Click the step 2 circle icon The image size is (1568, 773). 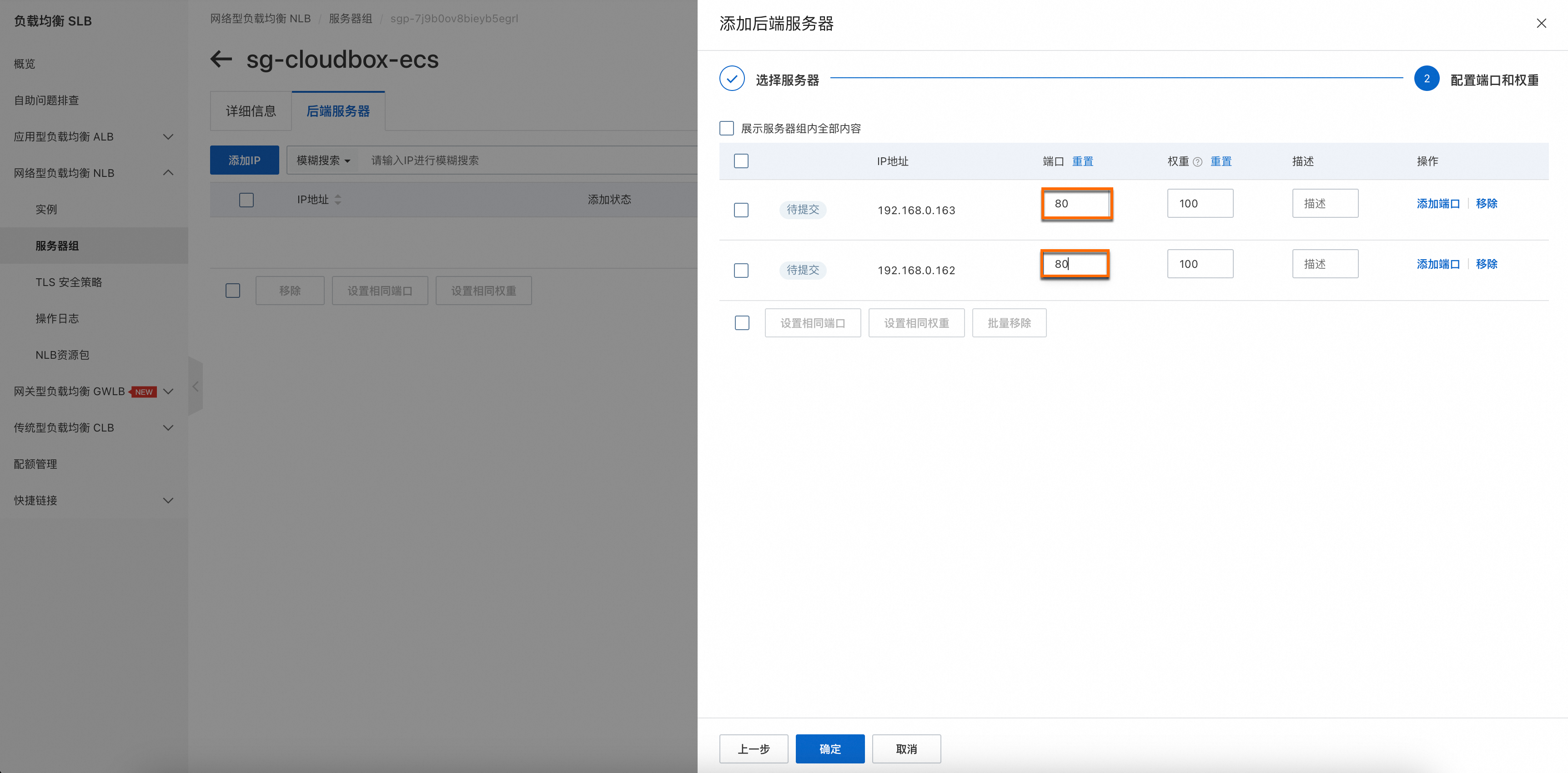click(x=1426, y=79)
